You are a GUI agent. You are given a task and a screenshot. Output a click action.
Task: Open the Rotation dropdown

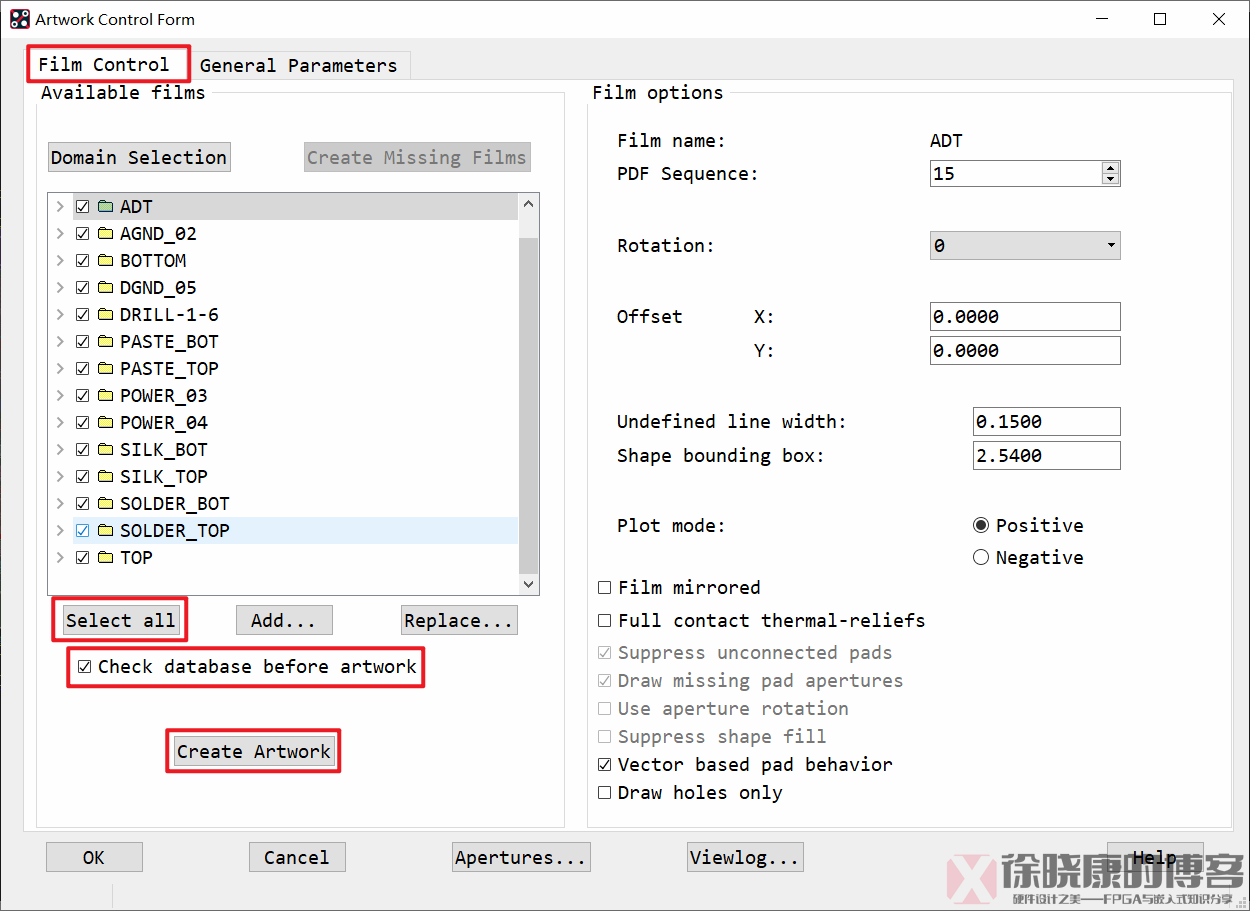coord(1024,246)
